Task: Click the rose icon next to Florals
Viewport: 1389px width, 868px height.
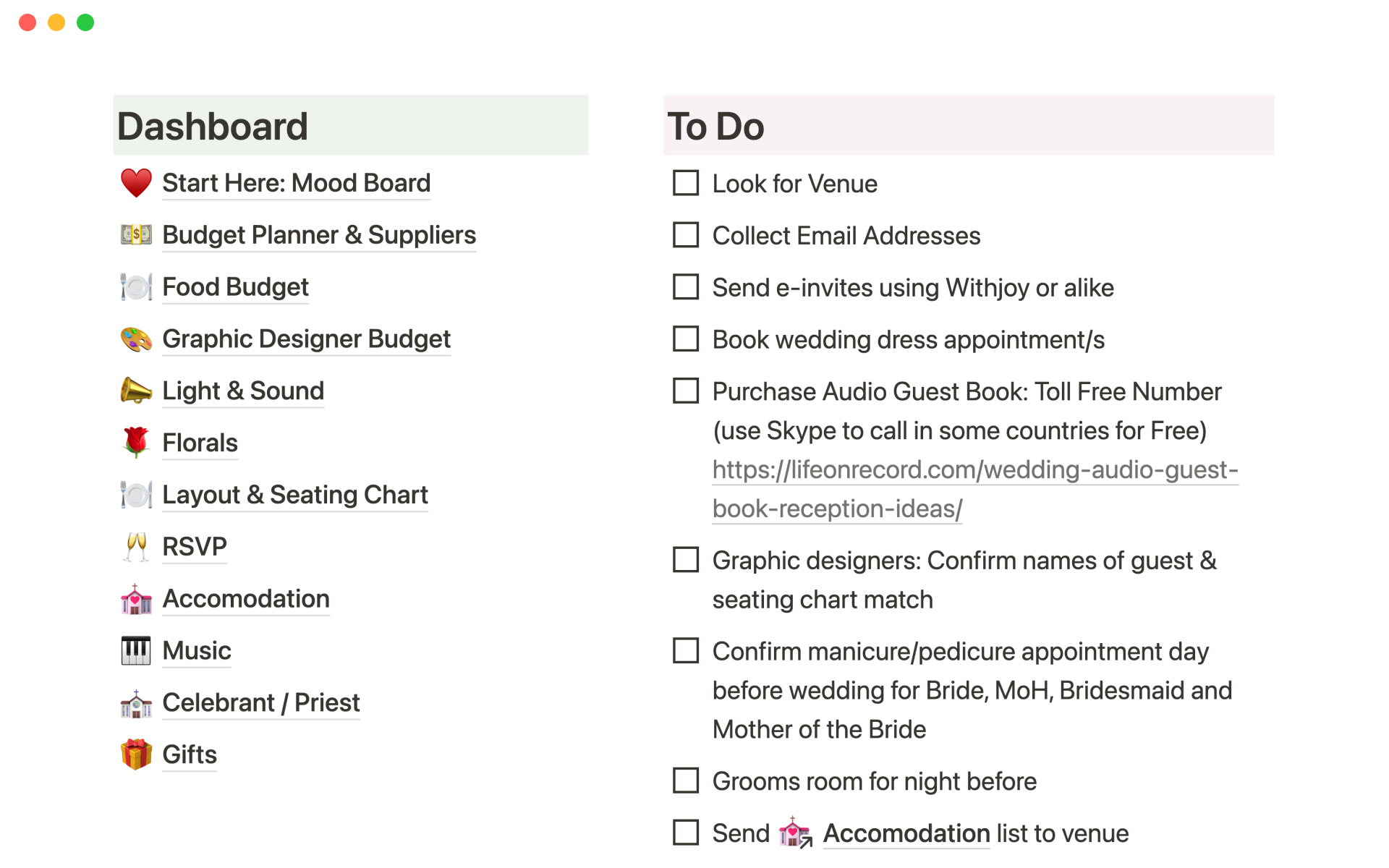Action: point(136,443)
